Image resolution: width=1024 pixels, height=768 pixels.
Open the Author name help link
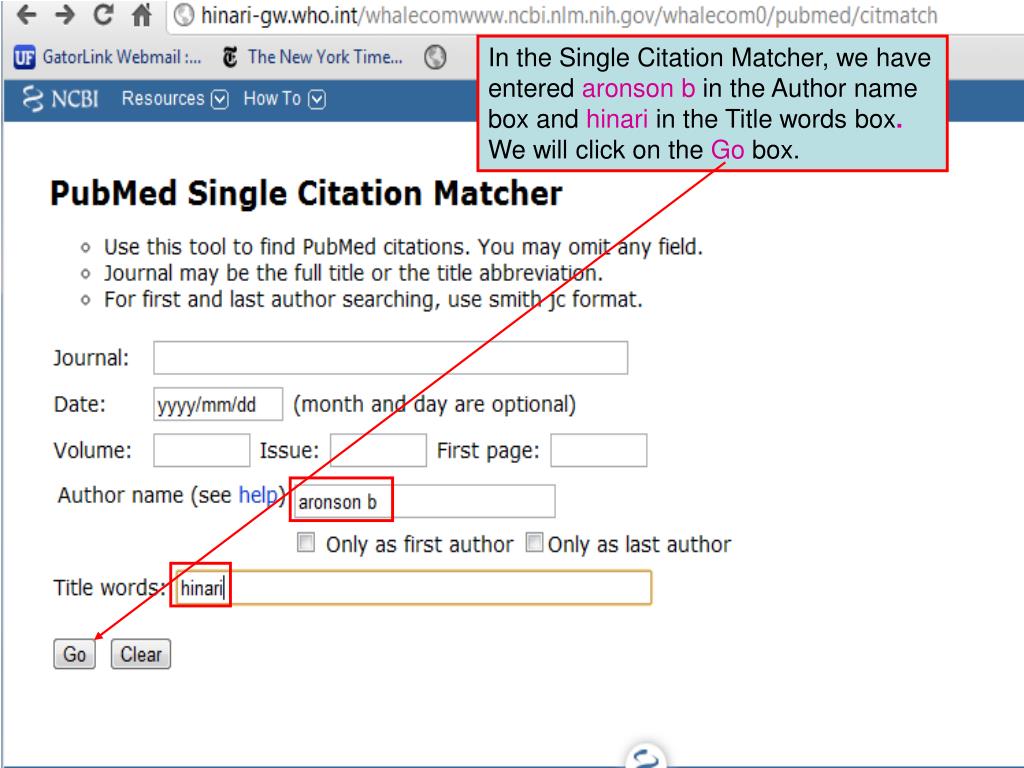pos(258,495)
